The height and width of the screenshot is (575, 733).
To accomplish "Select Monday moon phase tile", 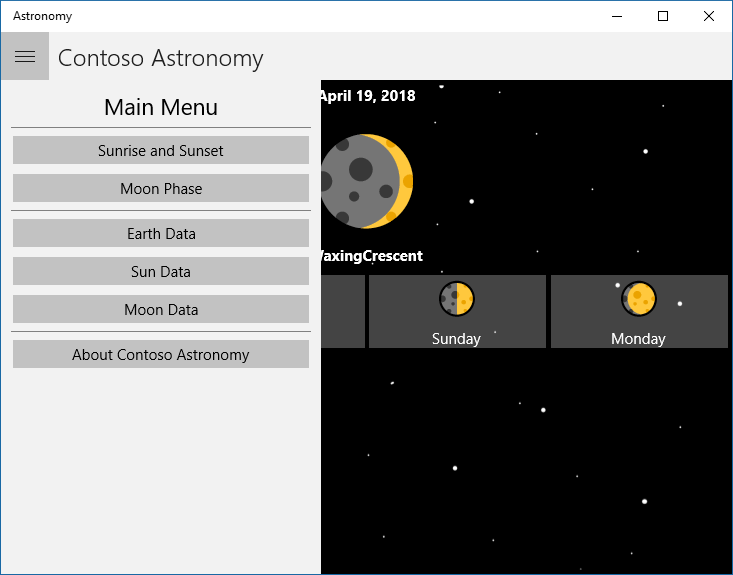I will tap(639, 311).
